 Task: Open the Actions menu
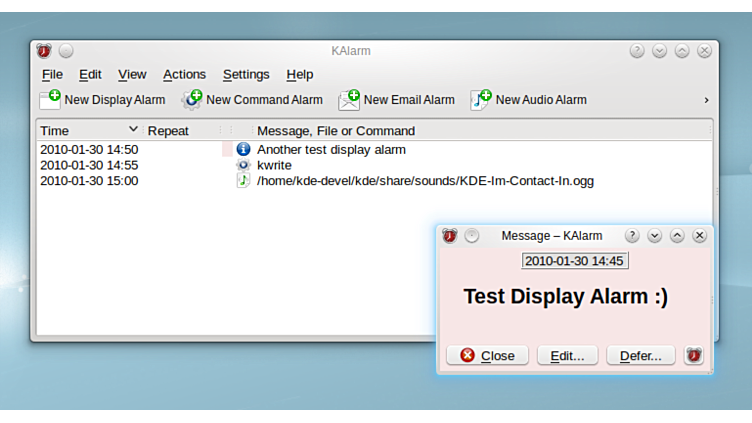[x=184, y=74]
